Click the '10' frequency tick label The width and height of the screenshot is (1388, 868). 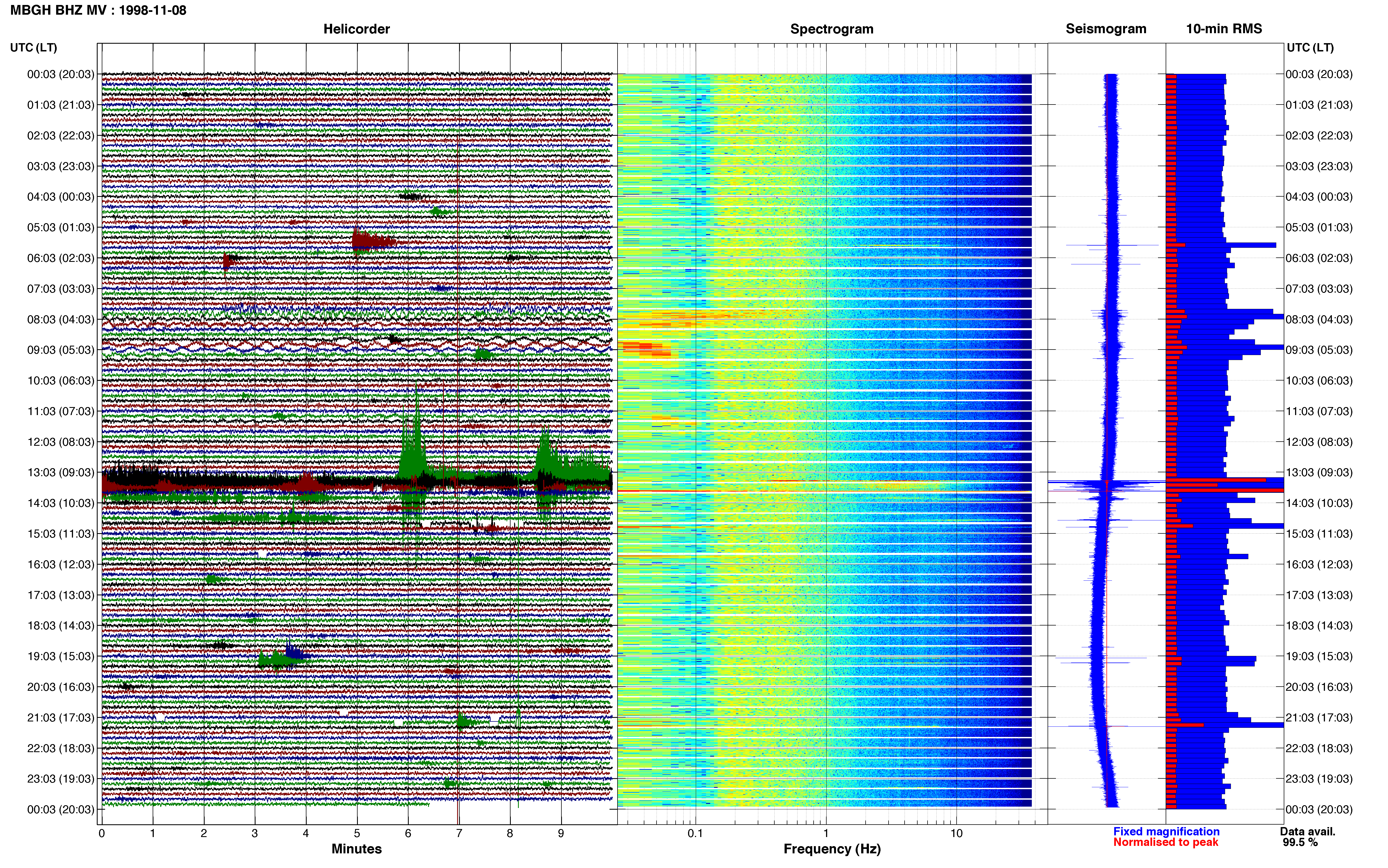(956, 833)
